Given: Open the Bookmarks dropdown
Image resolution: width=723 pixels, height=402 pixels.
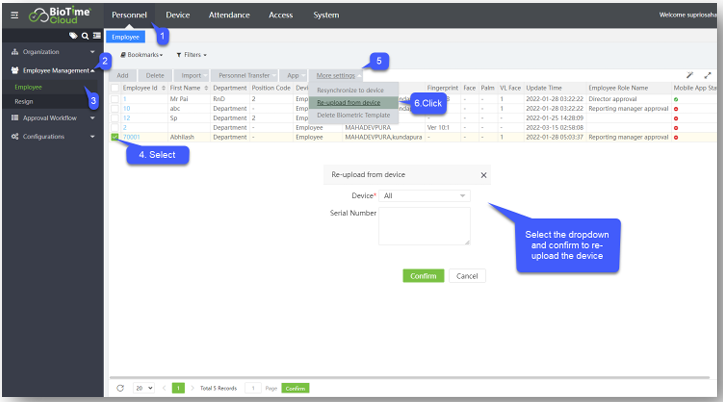Looking at the screenshot, I should pyautogui.click(x=141, y=55).
